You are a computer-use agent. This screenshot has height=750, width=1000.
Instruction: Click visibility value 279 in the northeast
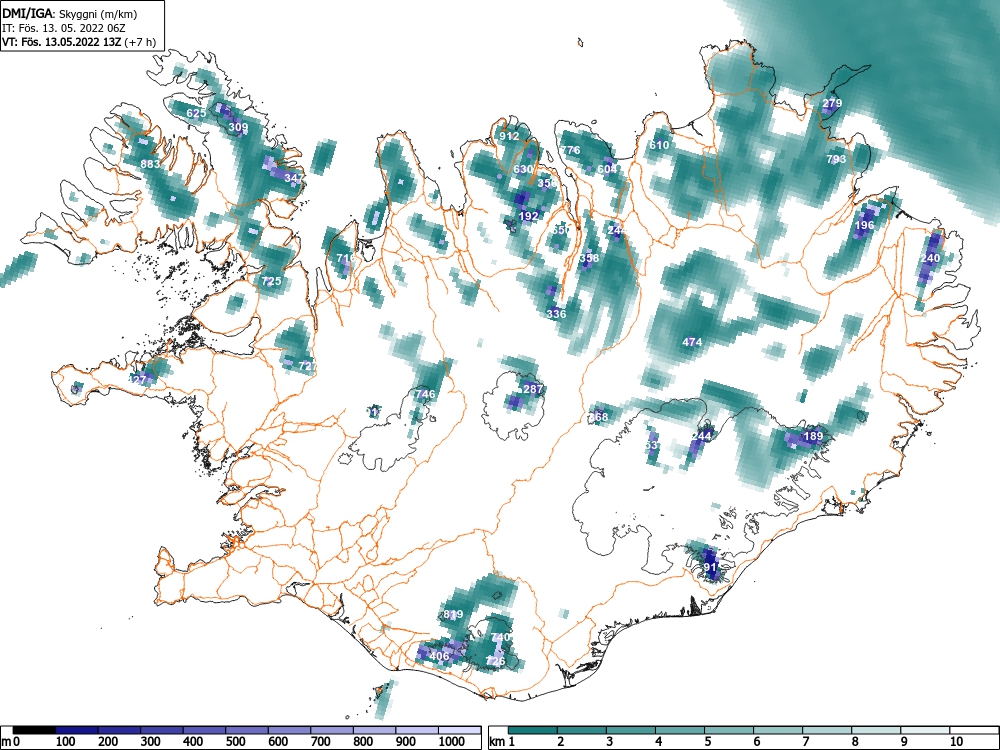(832, 103)
